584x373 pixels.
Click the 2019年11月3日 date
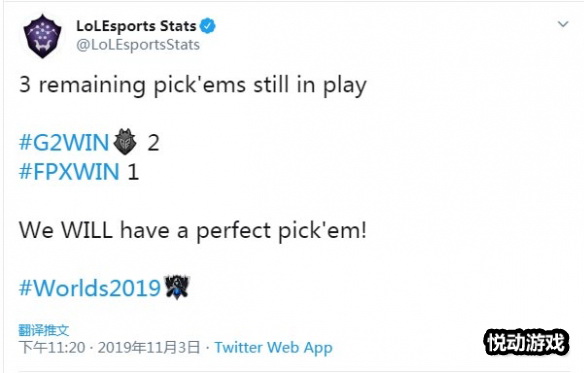point(149,347)
